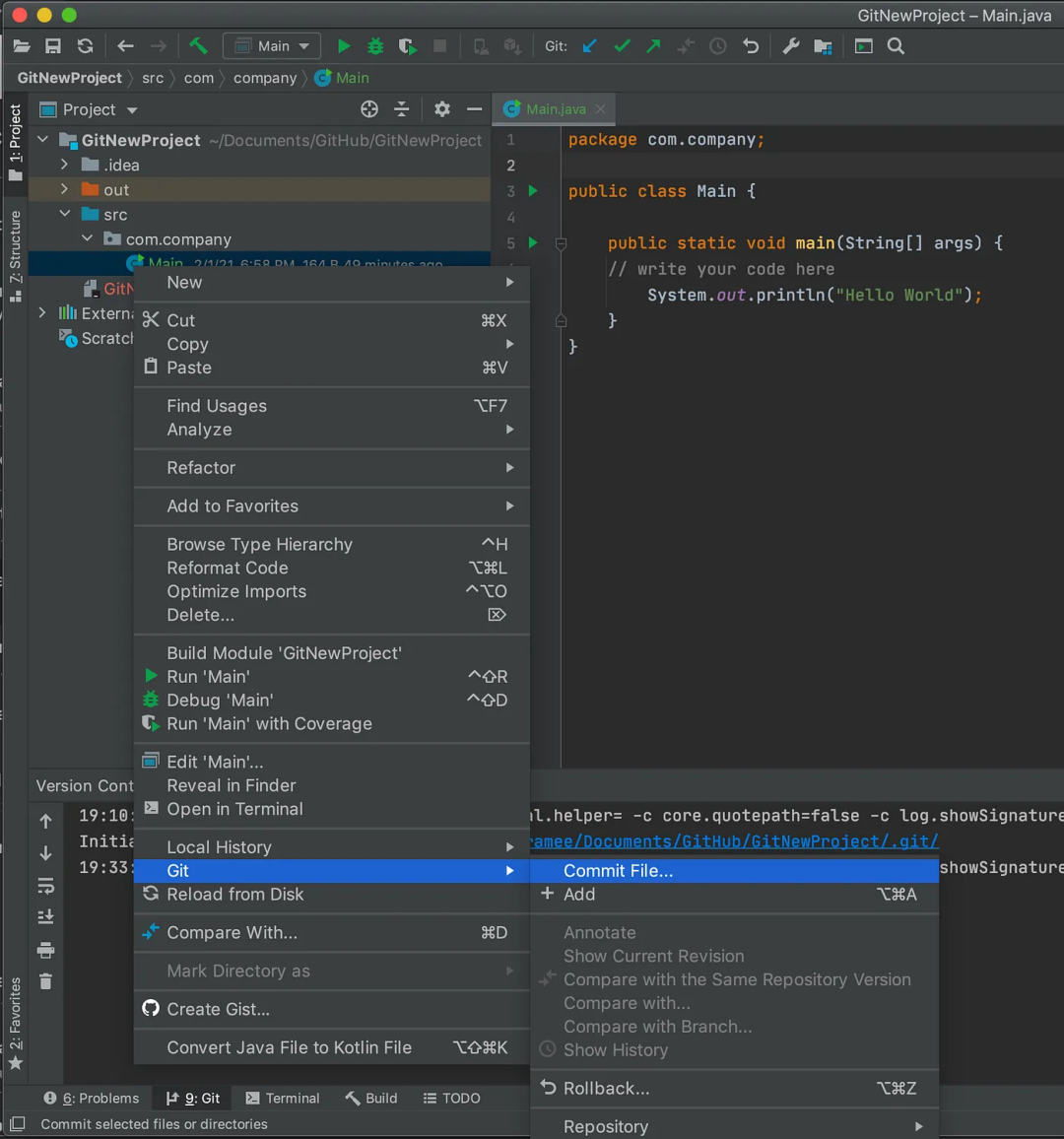Screen dimensions: 1064x1139
Task: Click the Build project hammer icon
Action: click(x=198, y=45)
